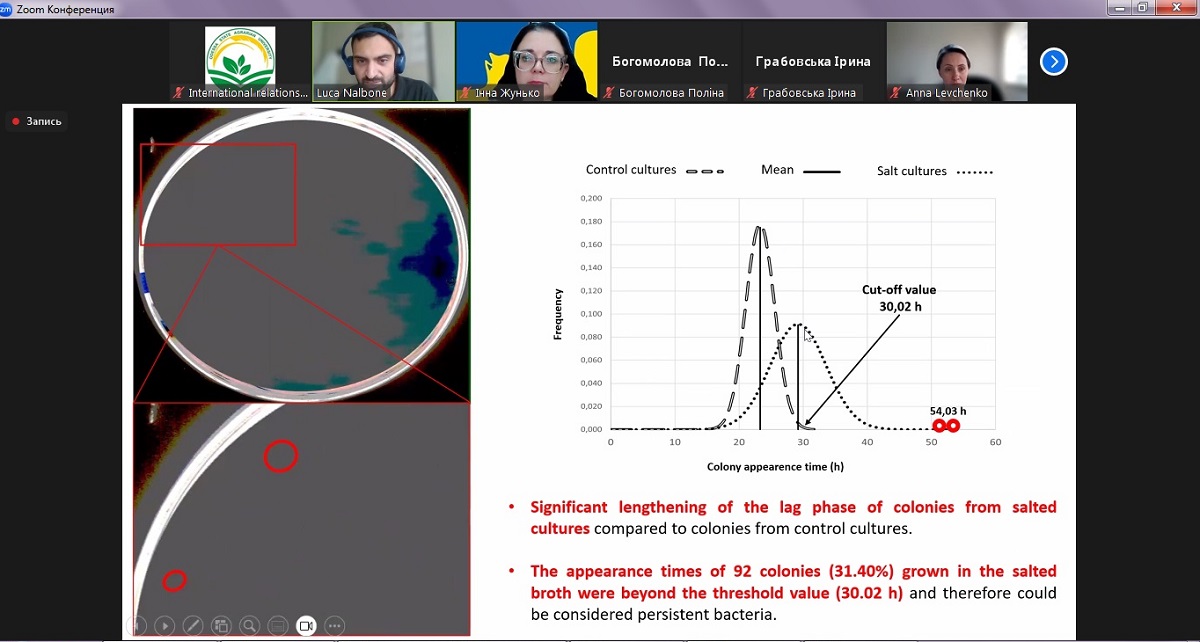
Task: Click muted microphone icon beside Anna Levchenko
Action: [896, 93]
